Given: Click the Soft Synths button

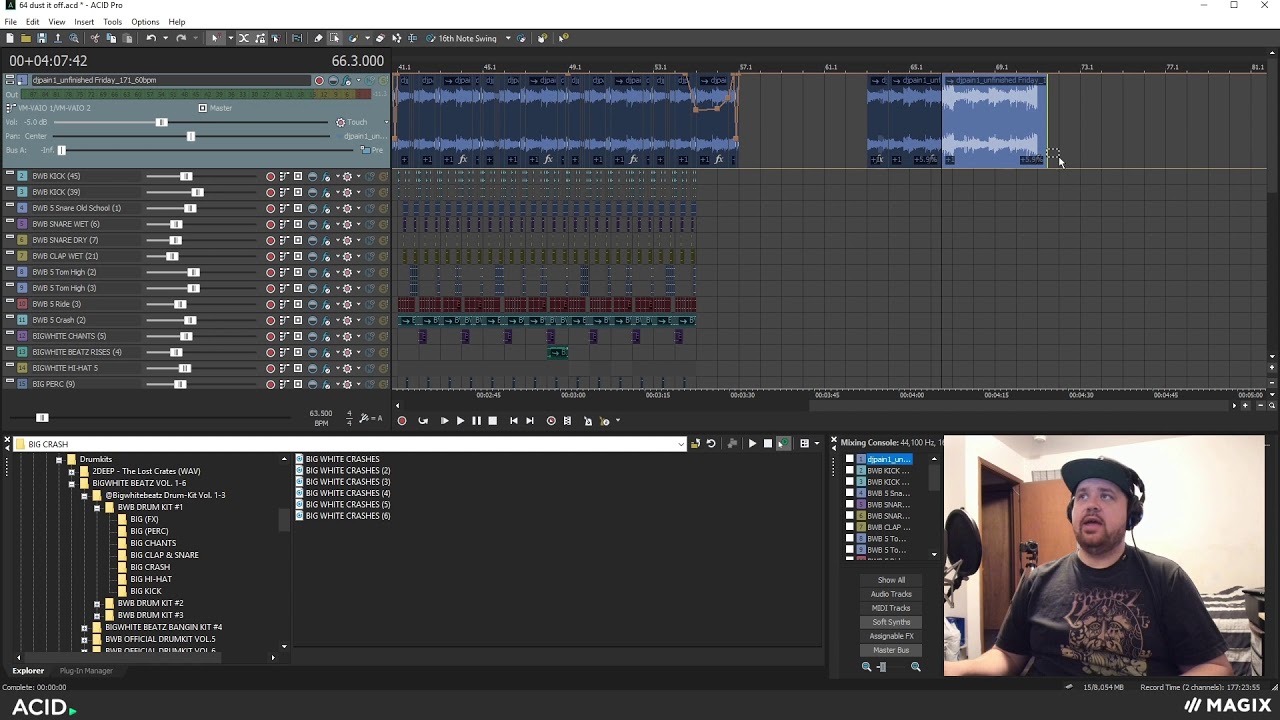Looking at the screenshot, I should pos(891,622).
